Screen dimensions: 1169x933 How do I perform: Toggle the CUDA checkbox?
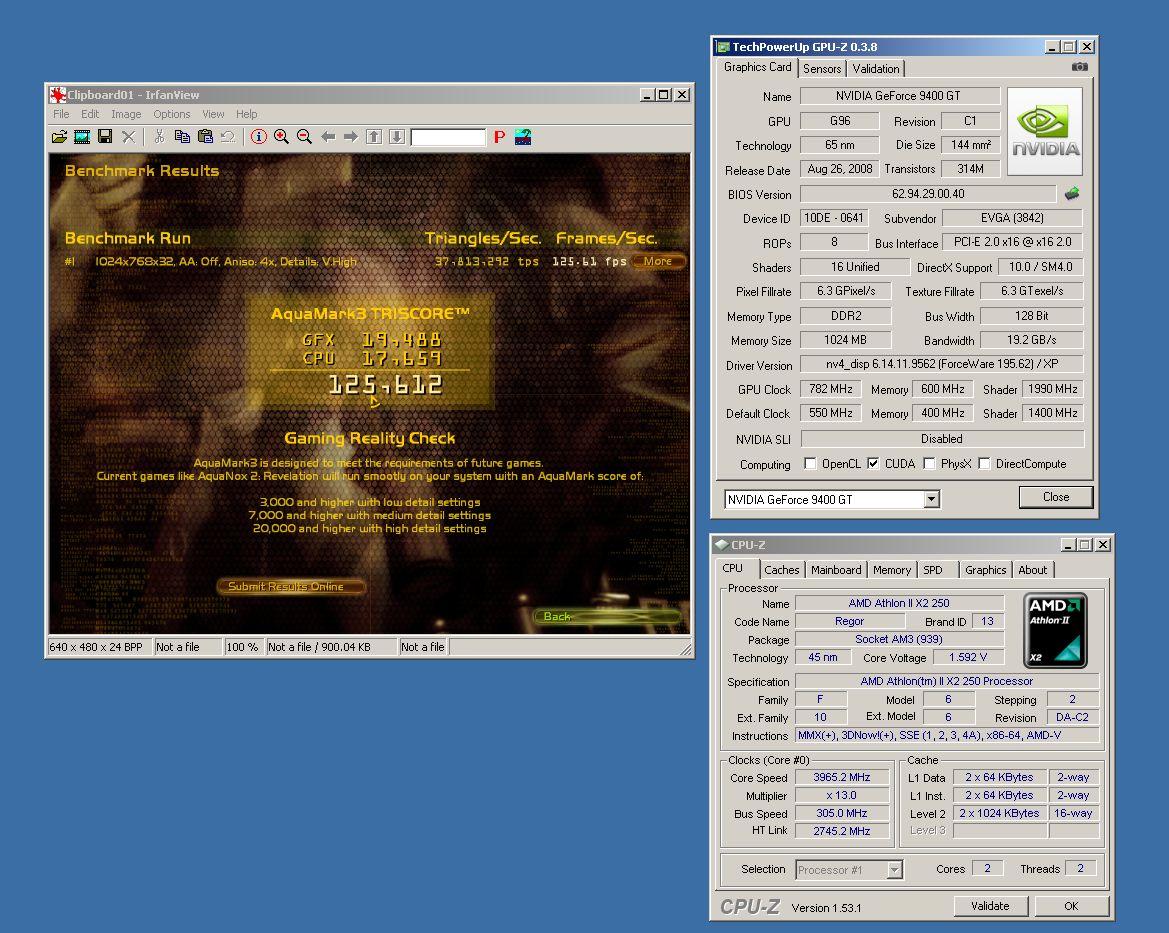click(x=873, y=464)
